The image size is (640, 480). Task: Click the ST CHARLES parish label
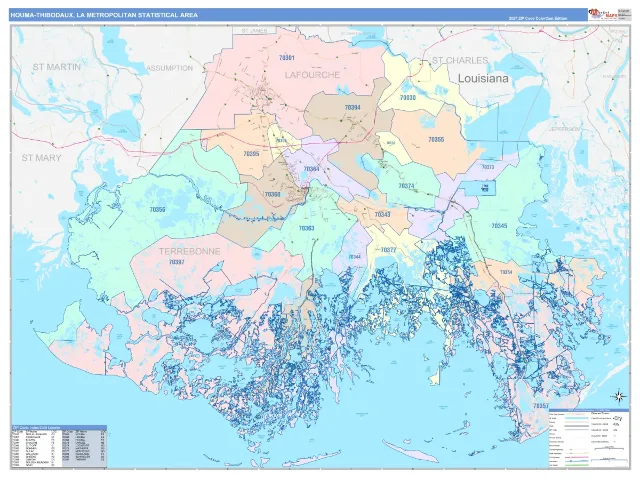(460, 60)
